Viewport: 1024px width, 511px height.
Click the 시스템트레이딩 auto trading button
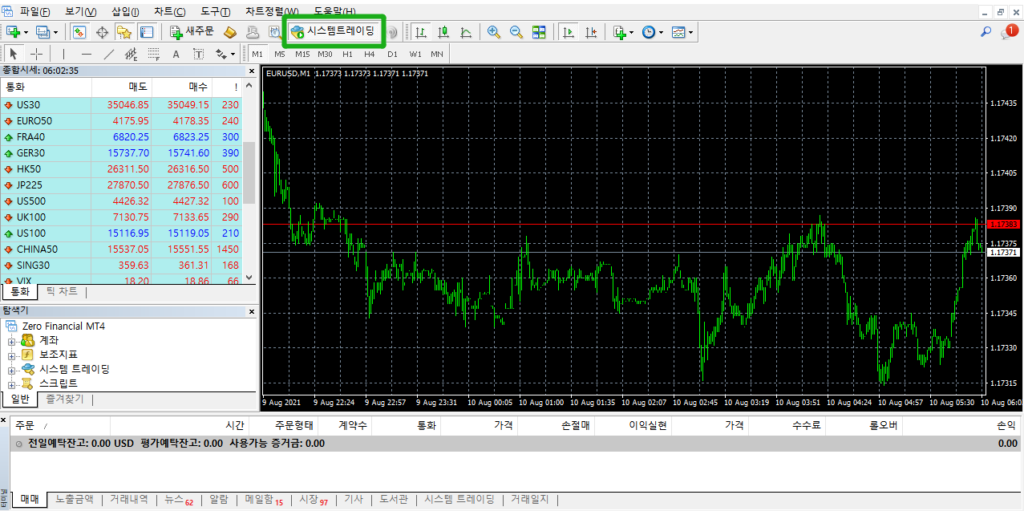pyautogui.click(x=334, y=31)
